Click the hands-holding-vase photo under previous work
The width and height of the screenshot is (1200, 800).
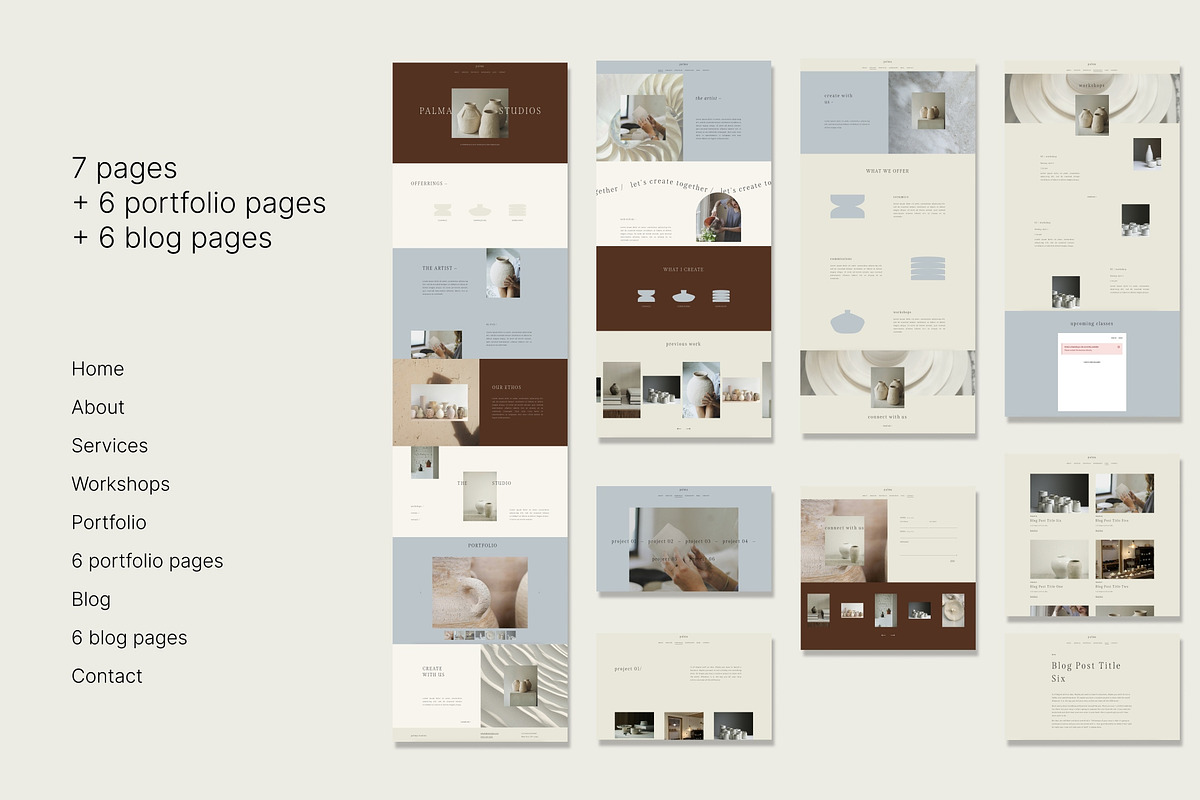tap(701, 390)
